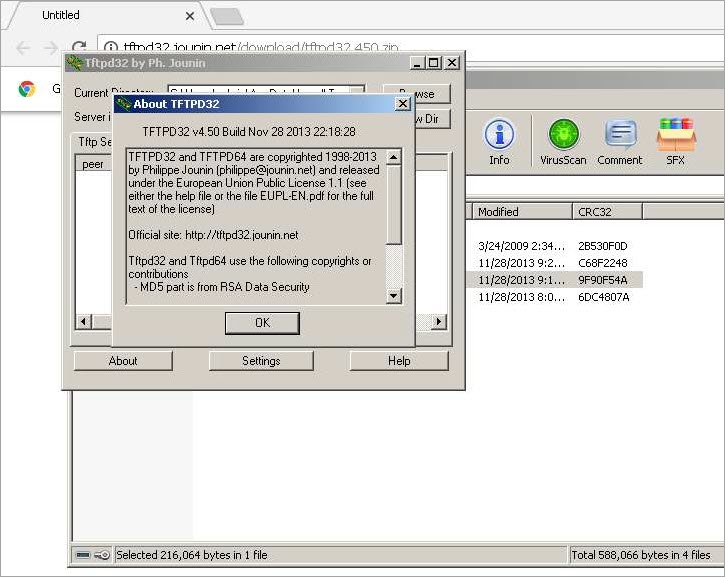725x577 pixels.
Task: Minimize the Tftpd32 window
Action: pyautogui.click(x=418, y=63)
